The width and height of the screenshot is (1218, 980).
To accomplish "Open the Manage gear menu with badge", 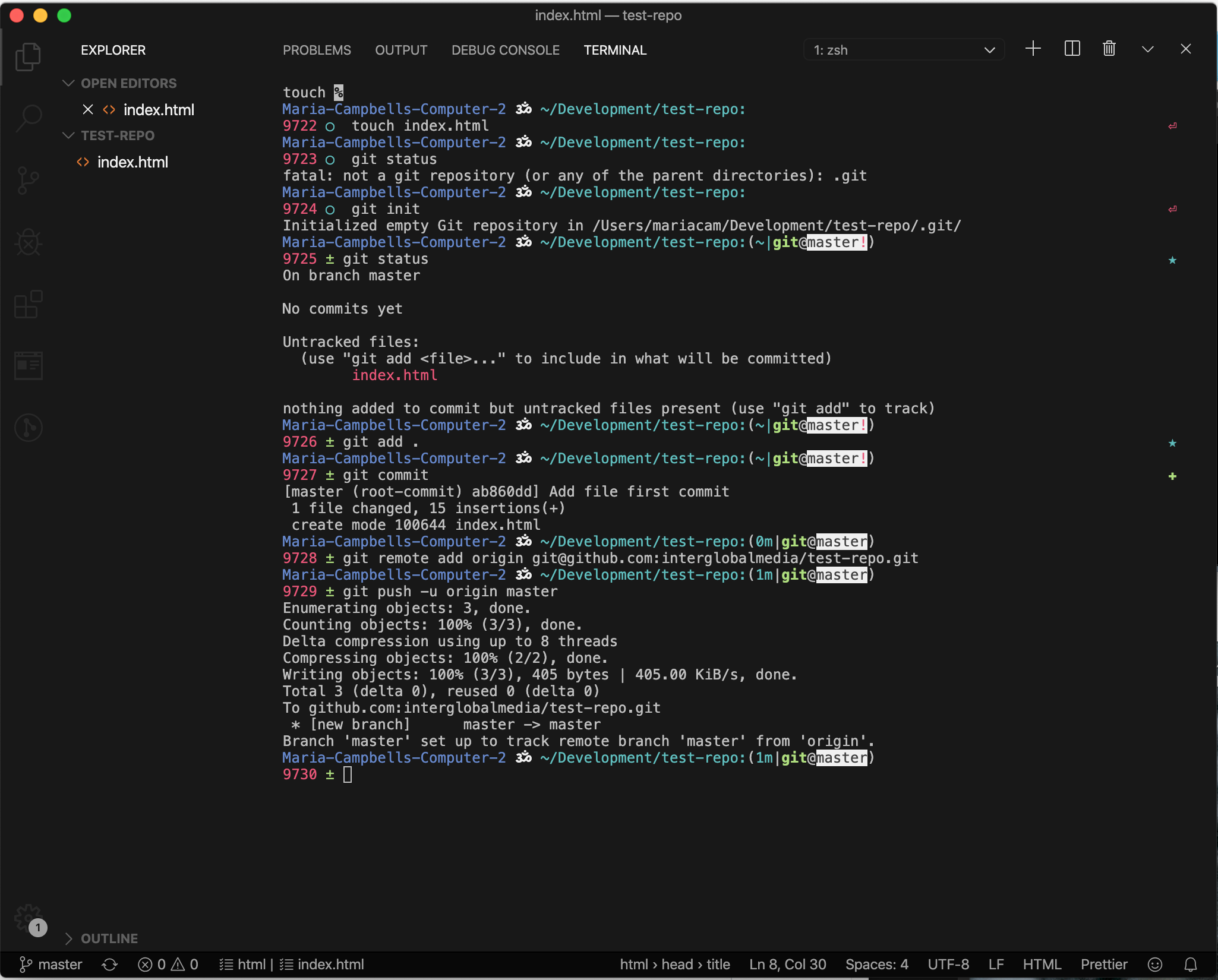I will [28, 916].
